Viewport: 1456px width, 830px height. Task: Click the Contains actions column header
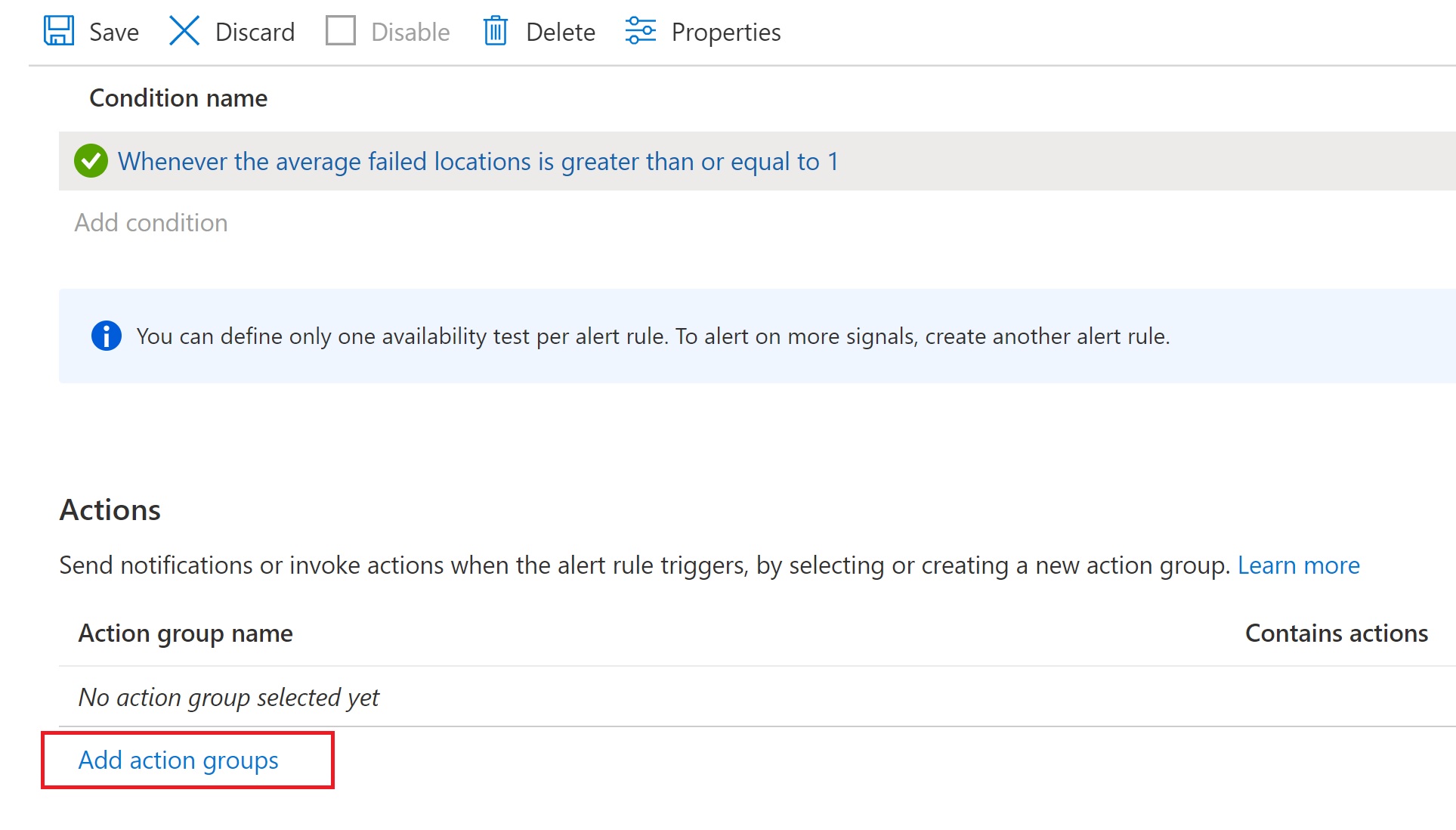pyautogui.click(x=1336, y=633)
